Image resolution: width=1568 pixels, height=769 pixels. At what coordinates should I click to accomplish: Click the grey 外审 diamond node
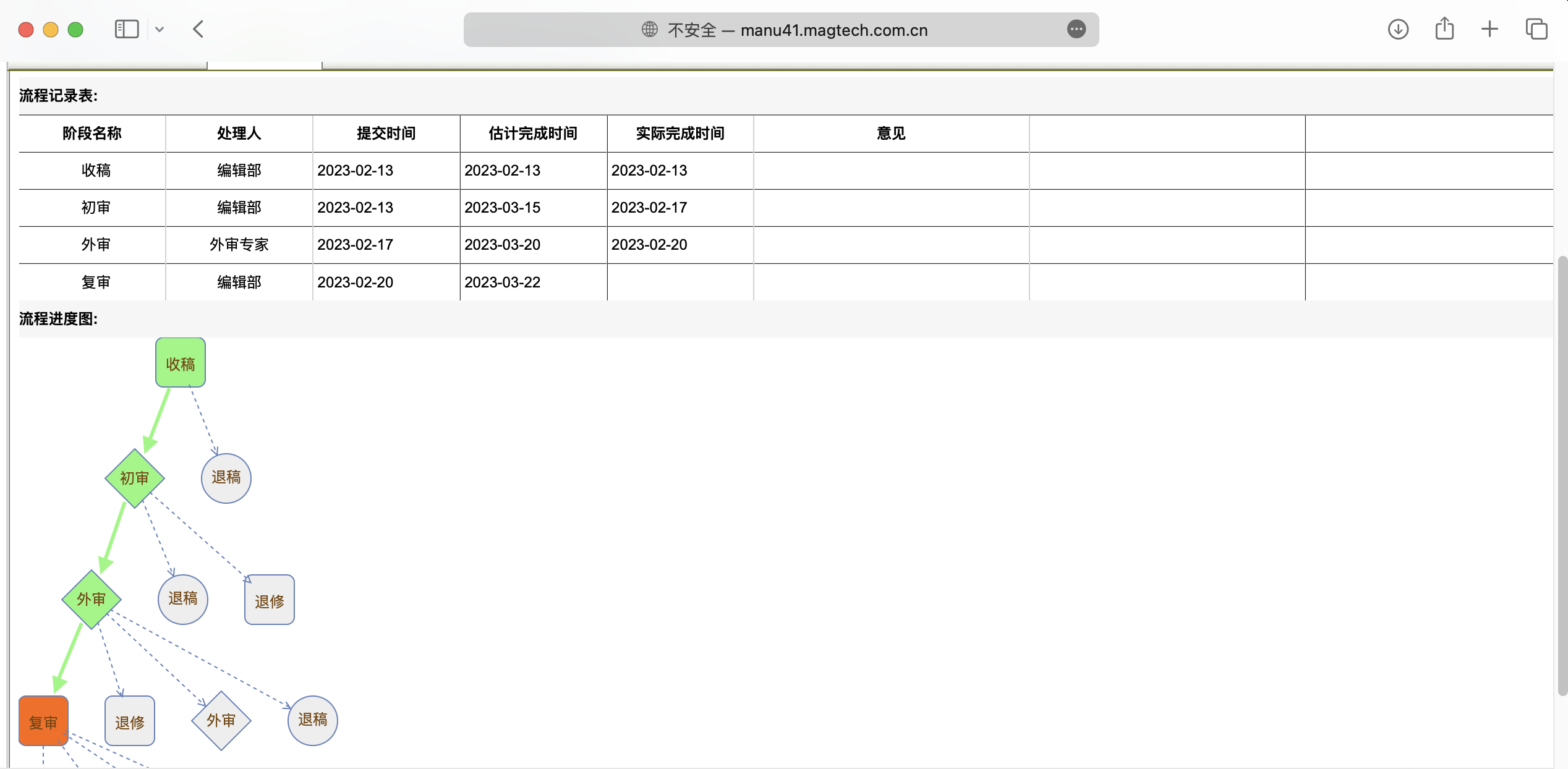click(221, 720)
